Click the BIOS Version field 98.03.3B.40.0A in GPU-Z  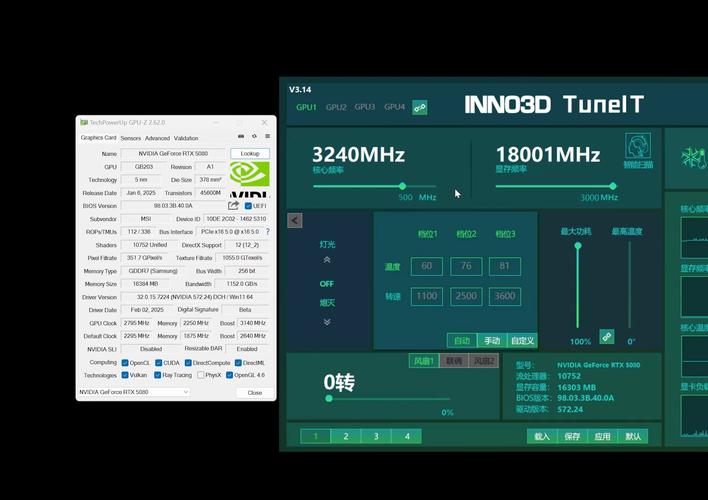173,206
